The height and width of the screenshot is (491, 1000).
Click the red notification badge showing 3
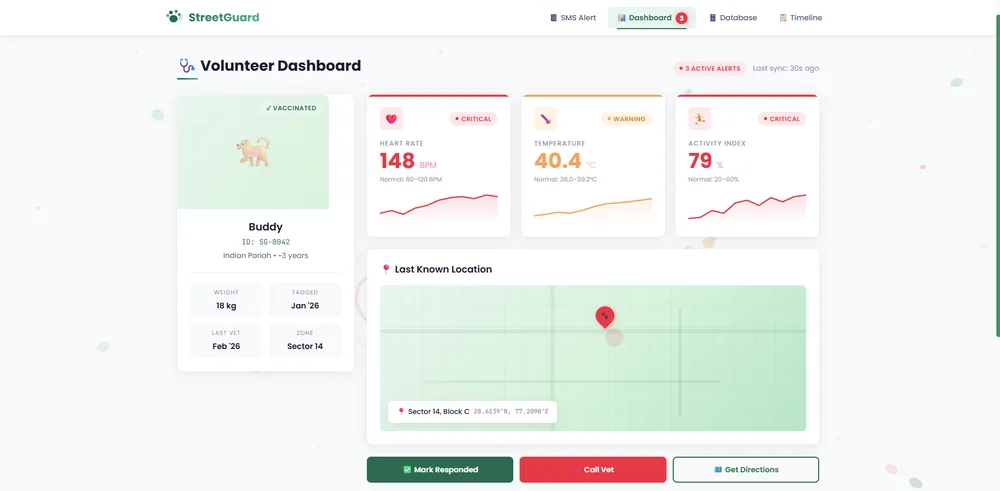tap(681, 18)
